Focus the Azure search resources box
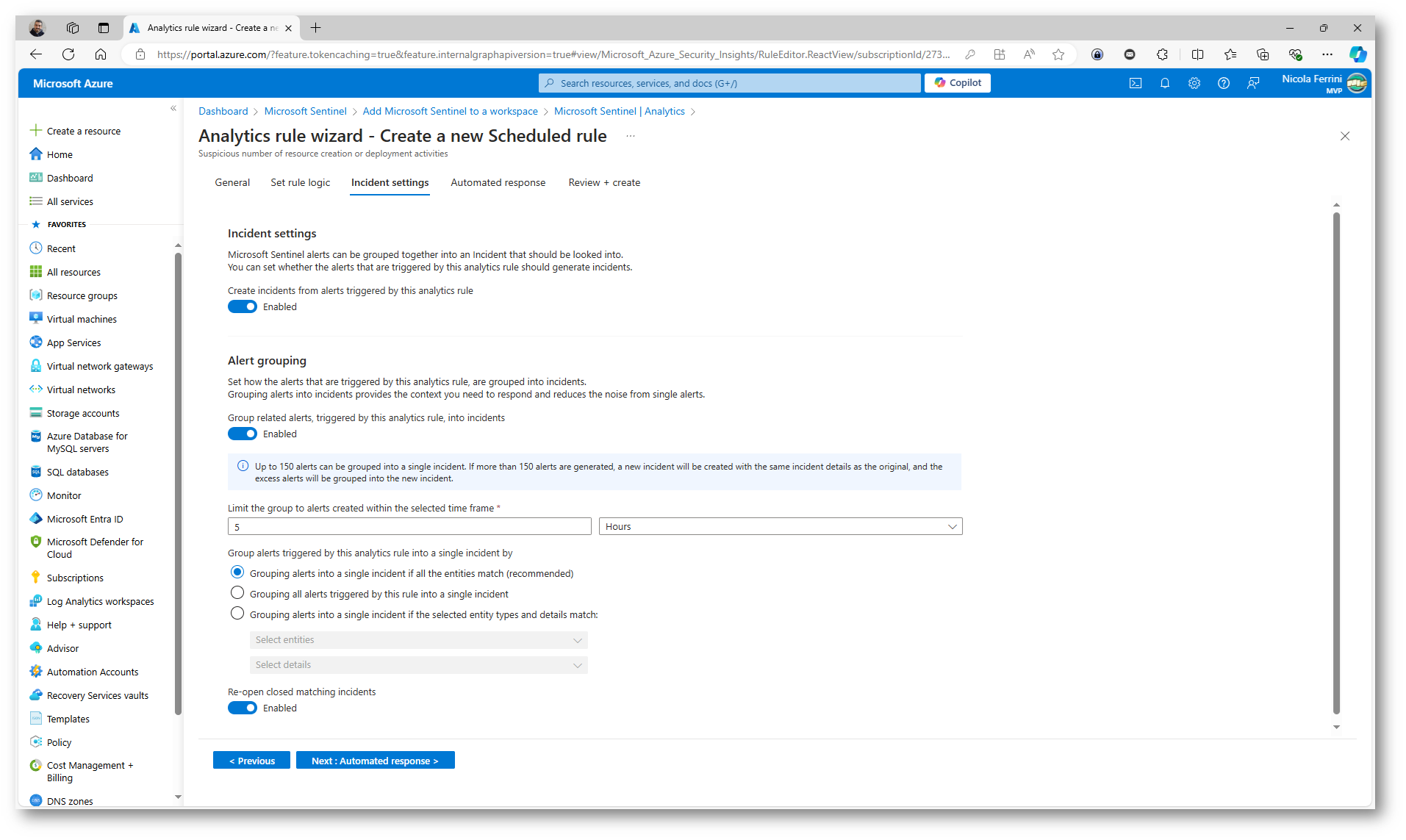The width and height of the screenshot is (1406, 840). (x=729, y=83)
